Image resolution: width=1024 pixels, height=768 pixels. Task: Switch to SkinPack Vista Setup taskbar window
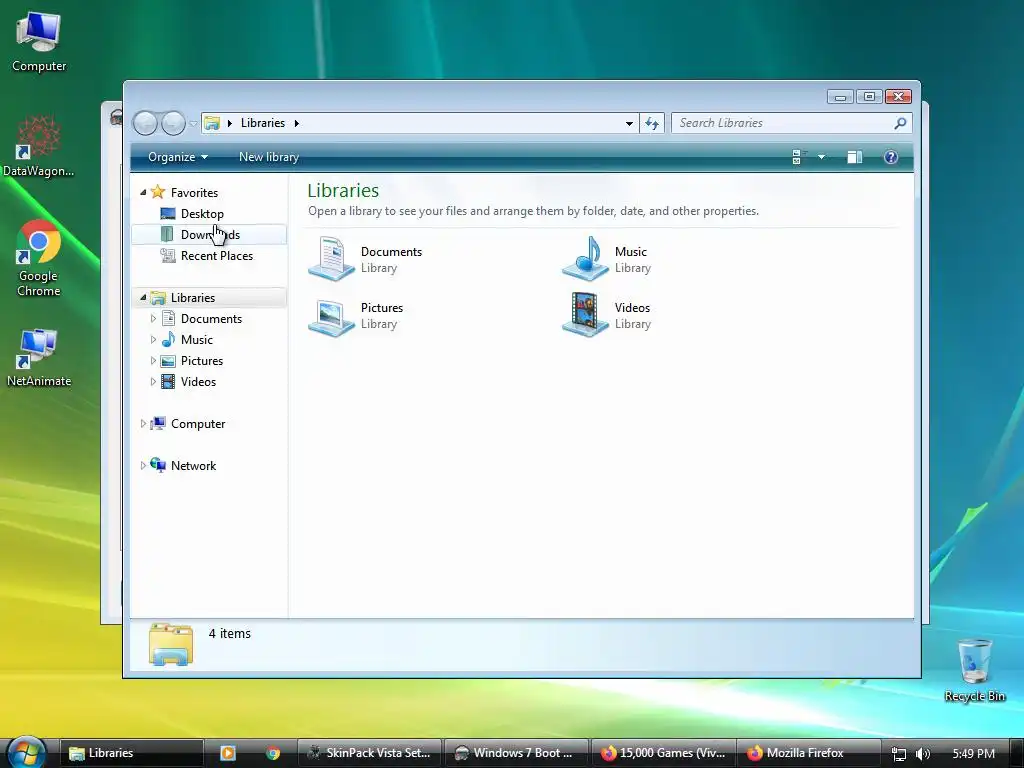[x=370, y=753]
